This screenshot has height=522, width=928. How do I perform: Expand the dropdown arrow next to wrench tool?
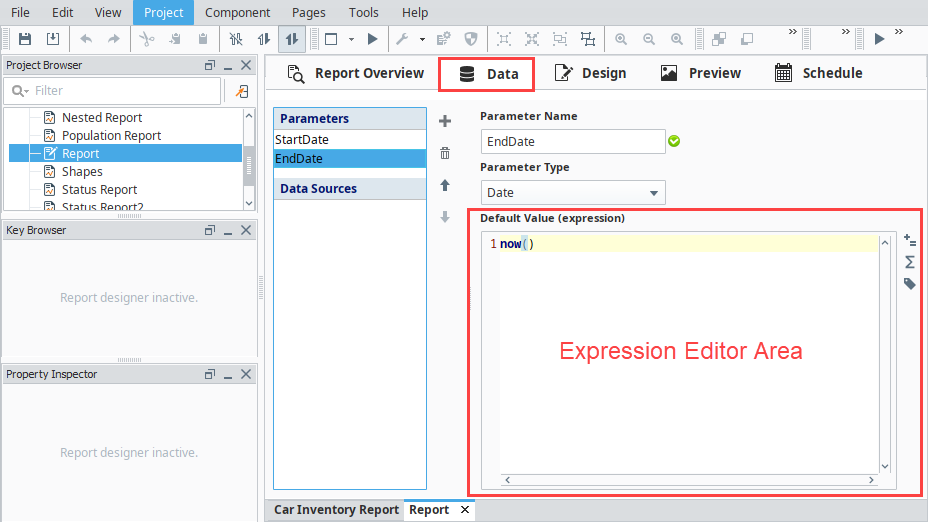point(422,39)
